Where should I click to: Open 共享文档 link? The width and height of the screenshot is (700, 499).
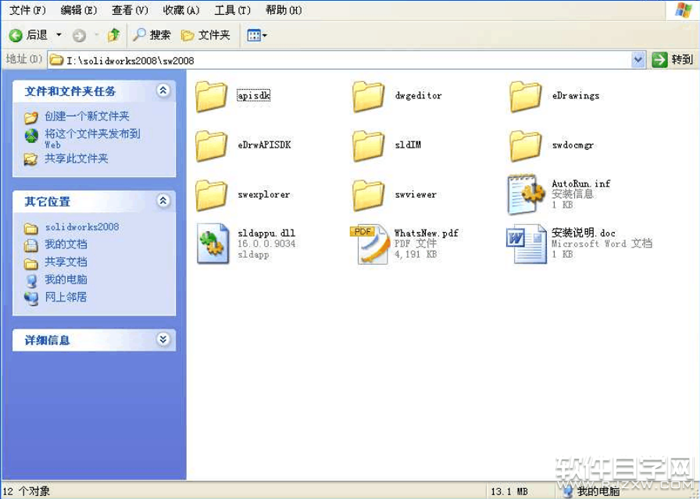click(x=66, y=262)
